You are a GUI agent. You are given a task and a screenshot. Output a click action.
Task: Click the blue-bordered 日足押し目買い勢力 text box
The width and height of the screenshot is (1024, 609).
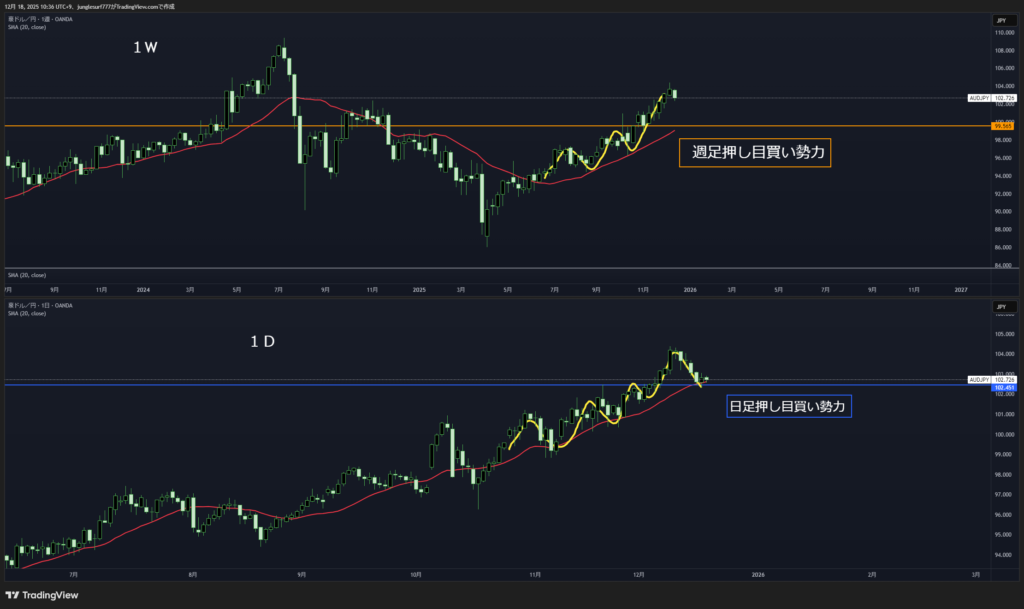(788, 407)
